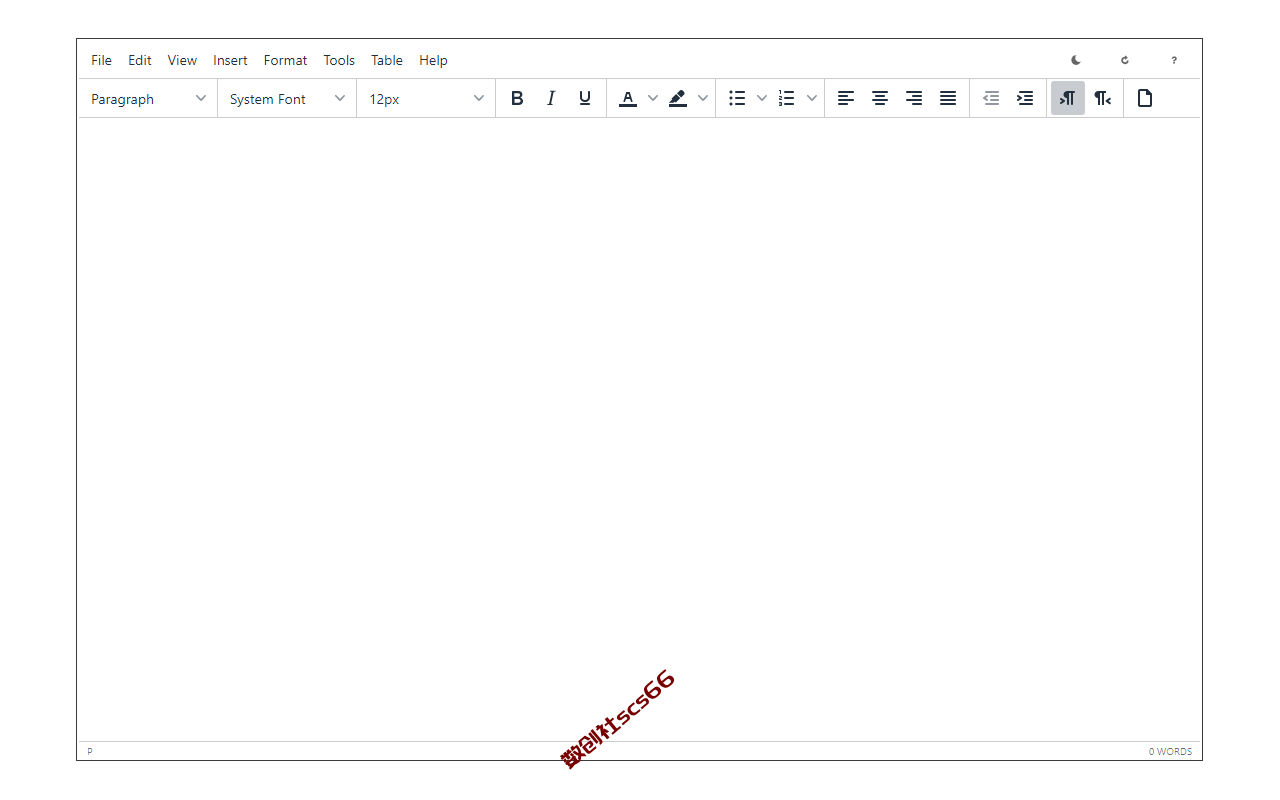Align text to the left

[x=846, y=98]
